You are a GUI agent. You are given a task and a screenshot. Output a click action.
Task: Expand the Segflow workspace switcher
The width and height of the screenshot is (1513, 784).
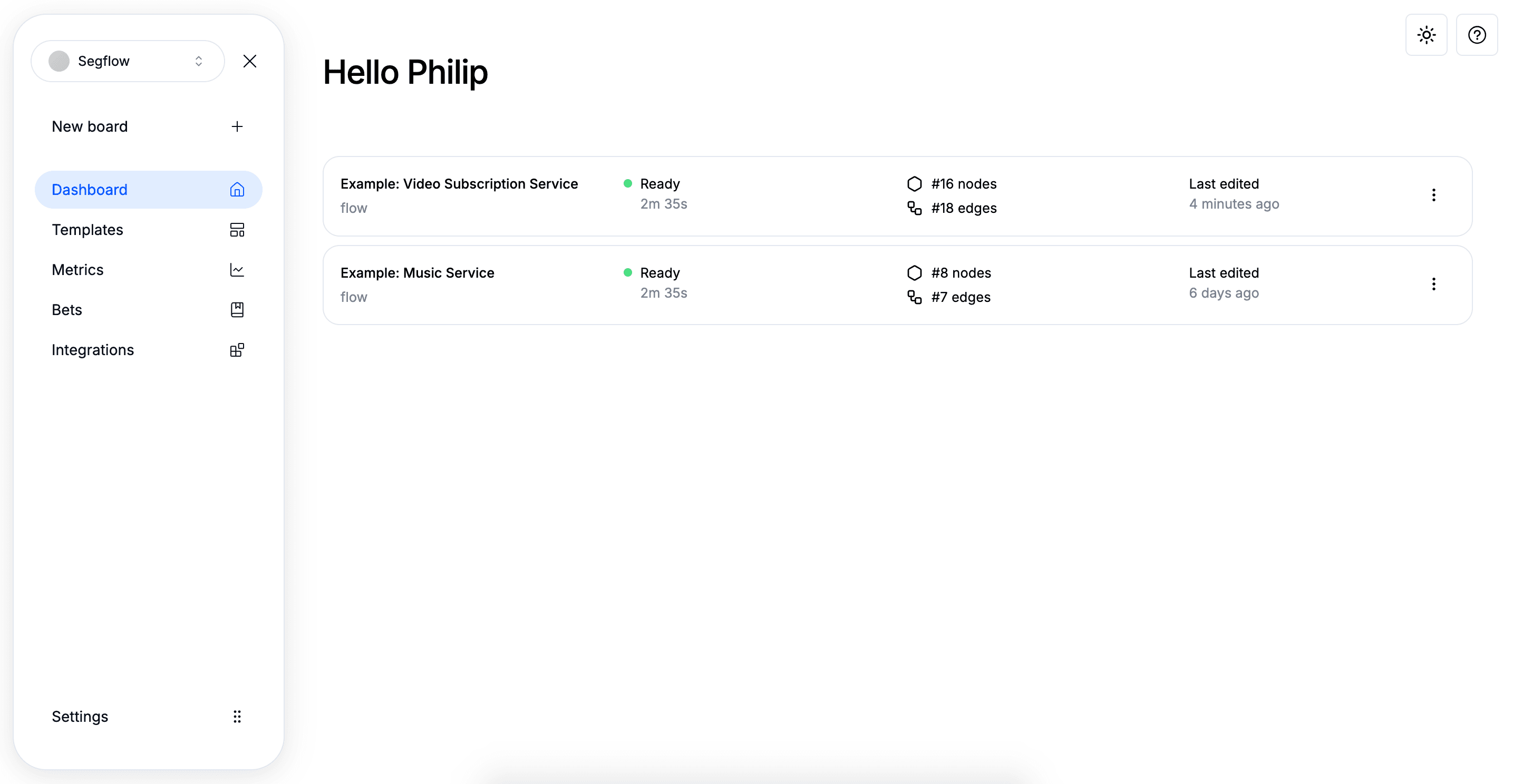(x=128, y=61)
